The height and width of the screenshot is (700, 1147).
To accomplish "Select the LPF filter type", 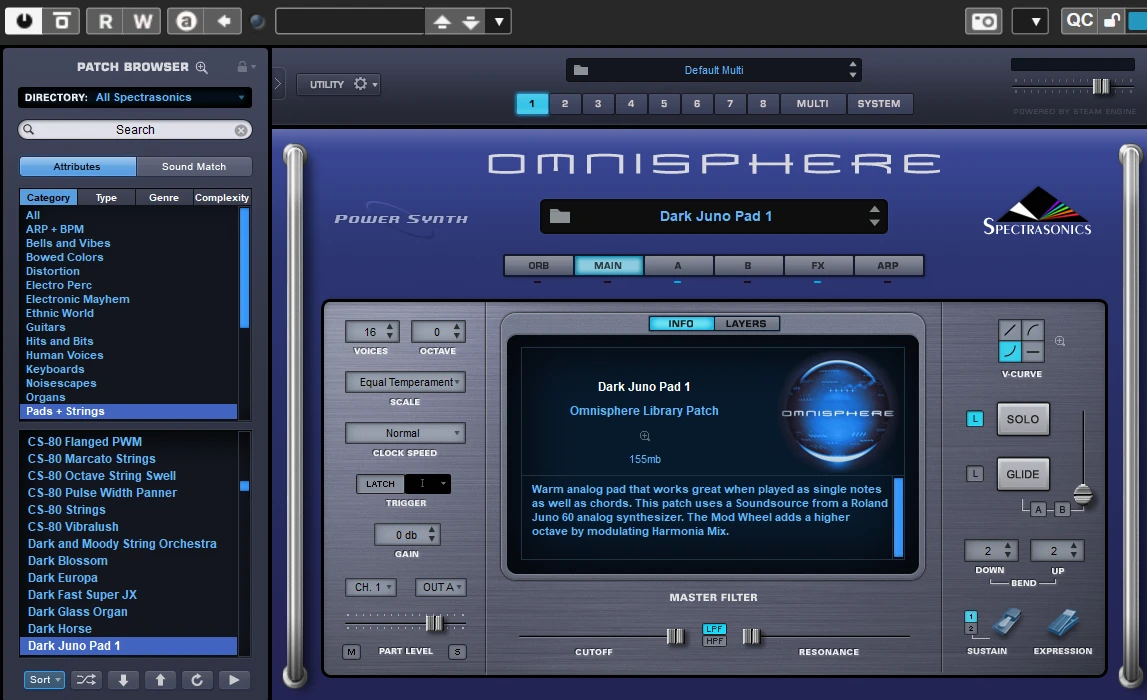I will point(714,629).
